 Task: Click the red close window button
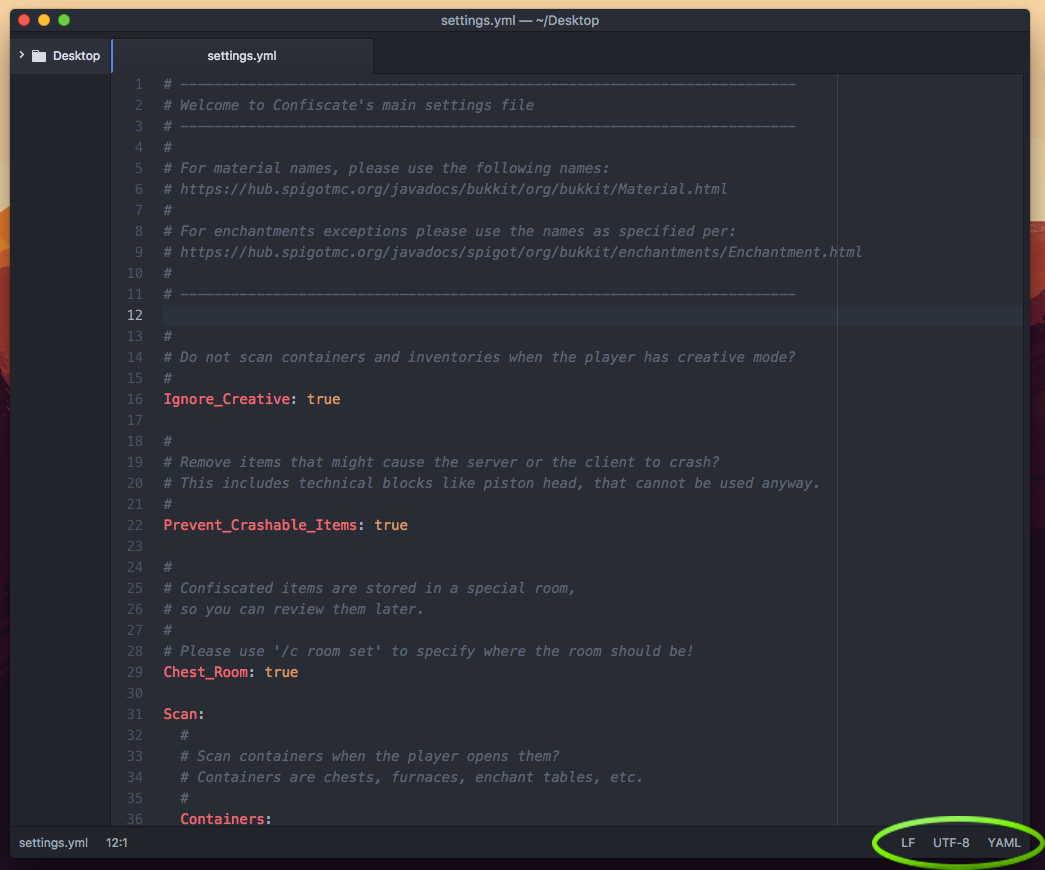24,20
